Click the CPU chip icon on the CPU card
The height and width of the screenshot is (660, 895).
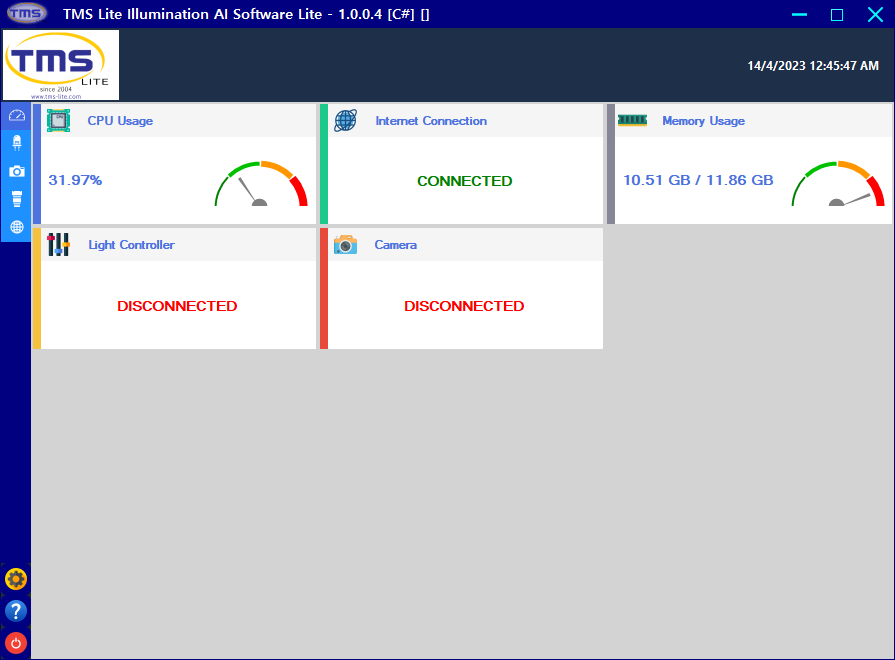pyautogui.click(x=58, y=119)
